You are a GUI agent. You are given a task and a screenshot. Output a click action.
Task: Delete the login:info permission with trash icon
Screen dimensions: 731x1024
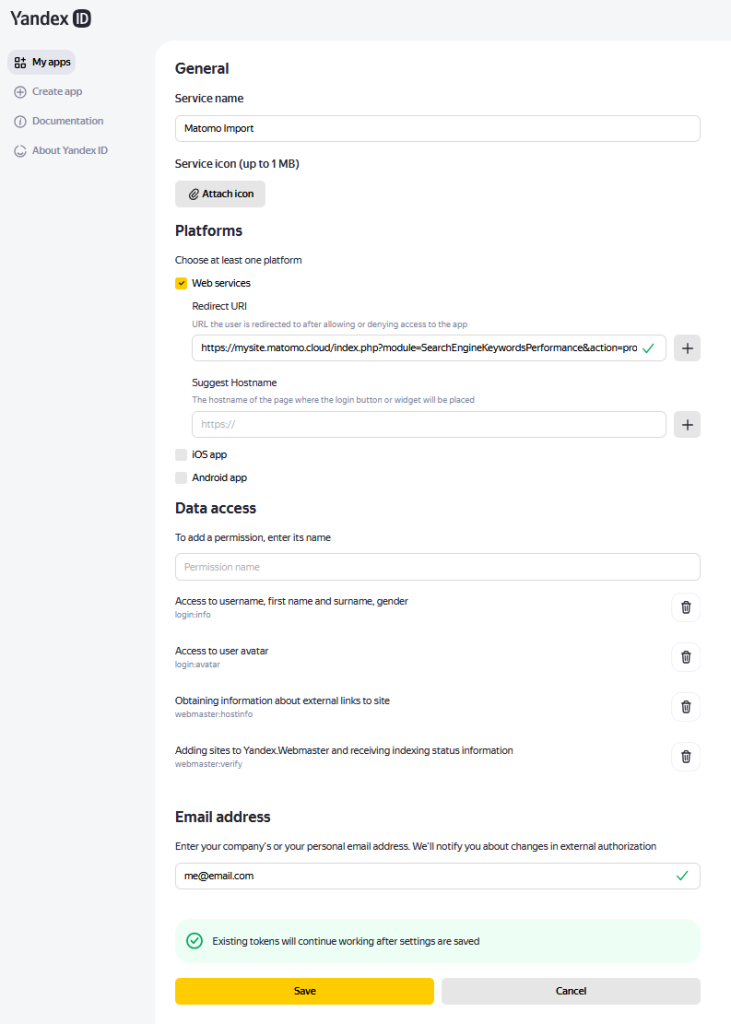pyautogui.click(x=686, y=607)
